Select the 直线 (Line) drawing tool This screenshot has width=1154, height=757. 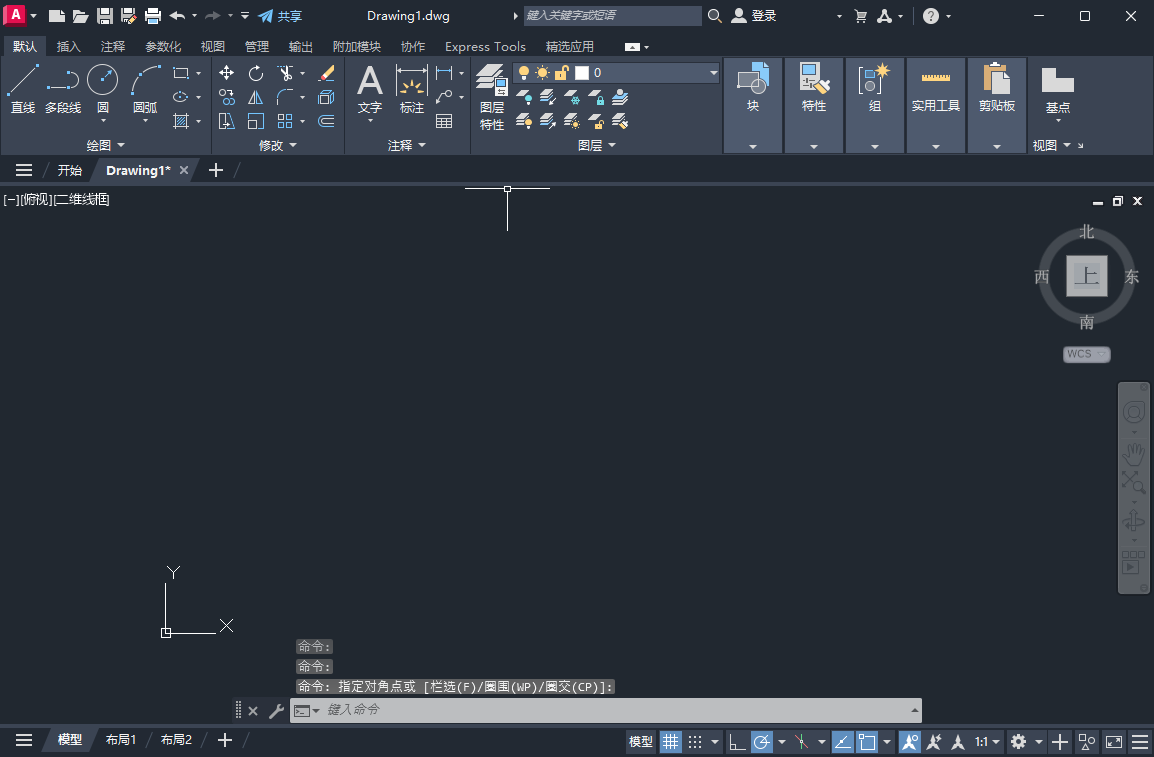22,88
